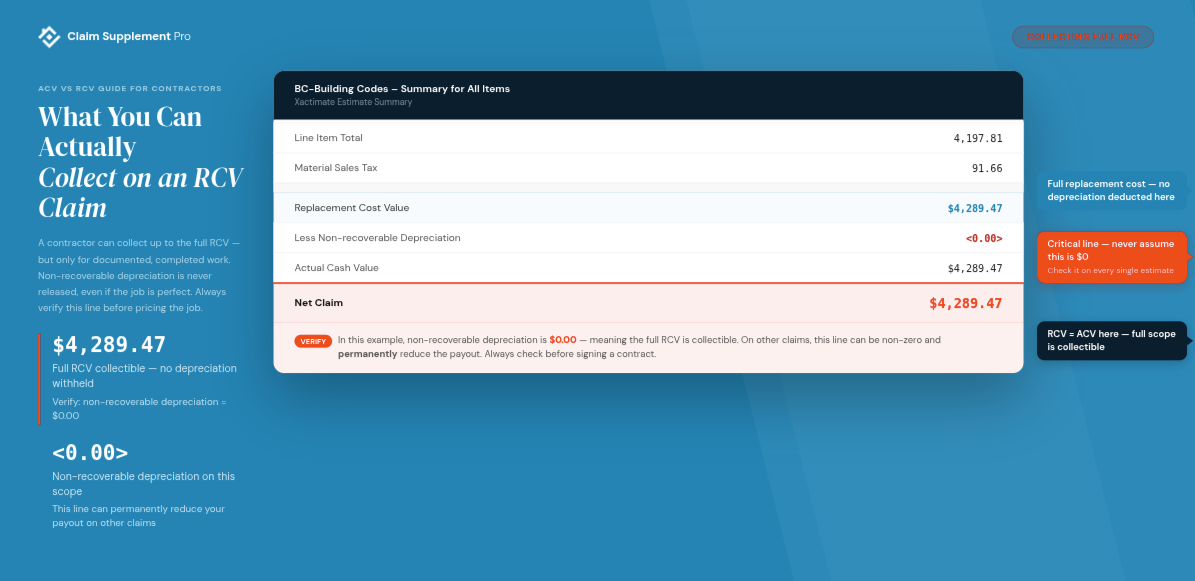The image size is (1195, 581).
Task: Select the Actual Cash Value $4,289.47 amount
Action: 975,268
